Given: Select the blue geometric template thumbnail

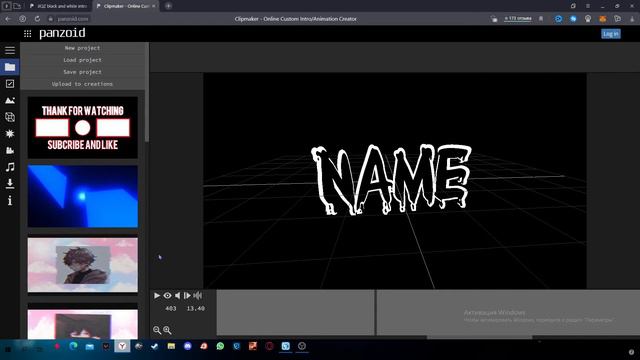Looking at the screenshot, I should pos(83,196).
